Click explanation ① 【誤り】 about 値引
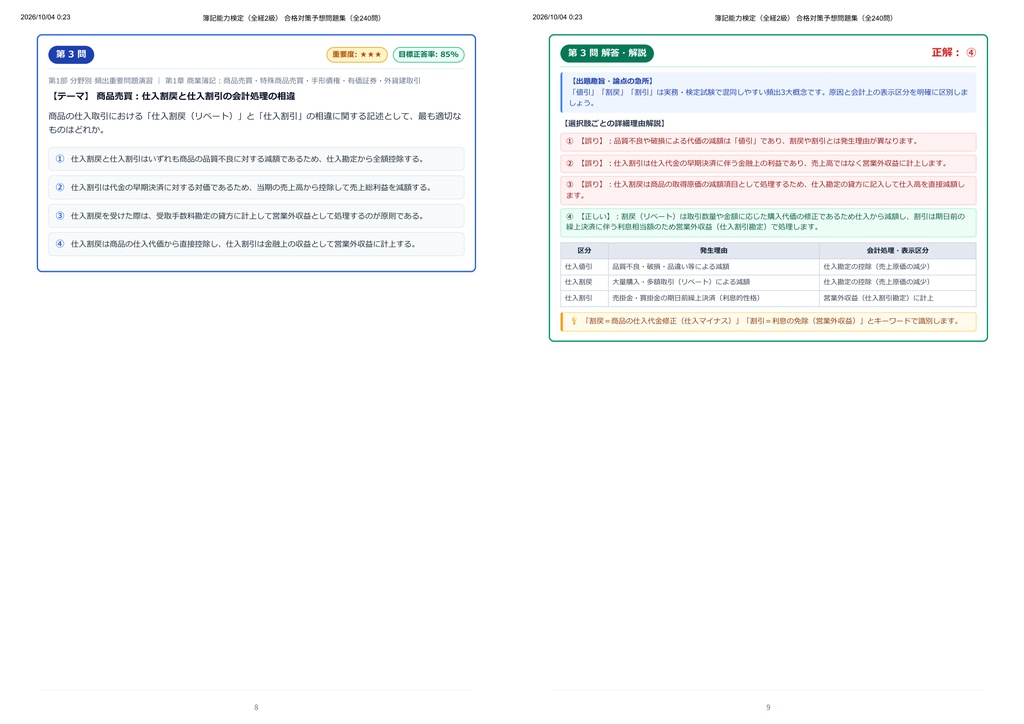This screenshot has width=1024, height=724. pyautogui.click(x=768, y=142)
